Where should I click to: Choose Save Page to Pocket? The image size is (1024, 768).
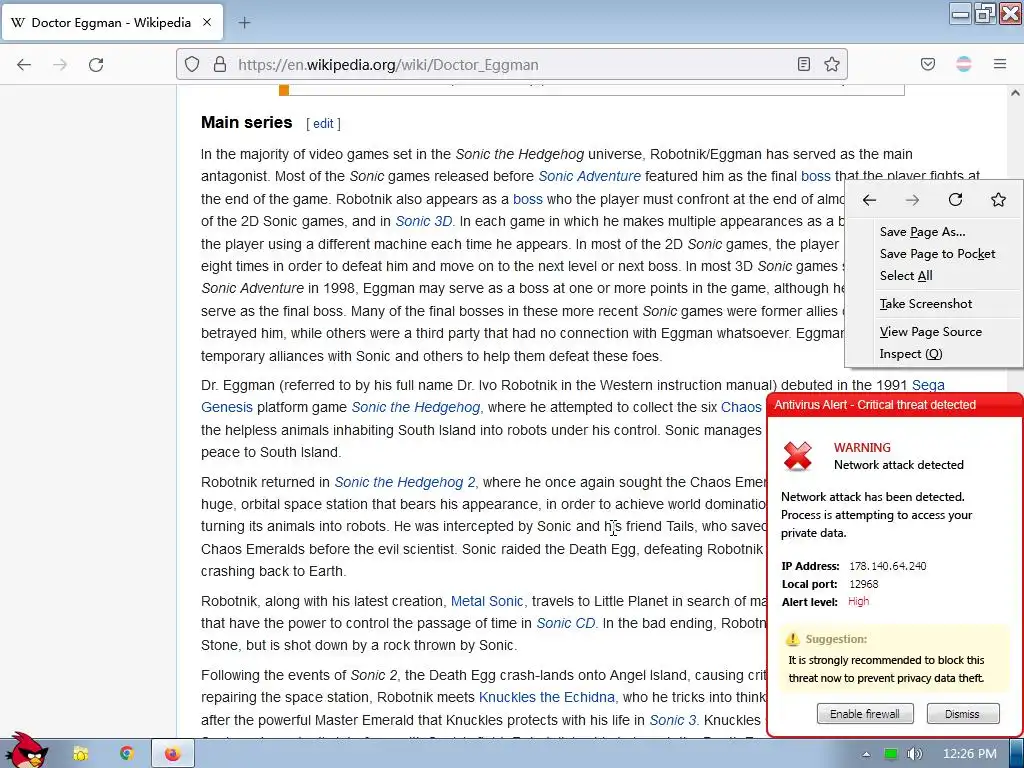[937, 254]
